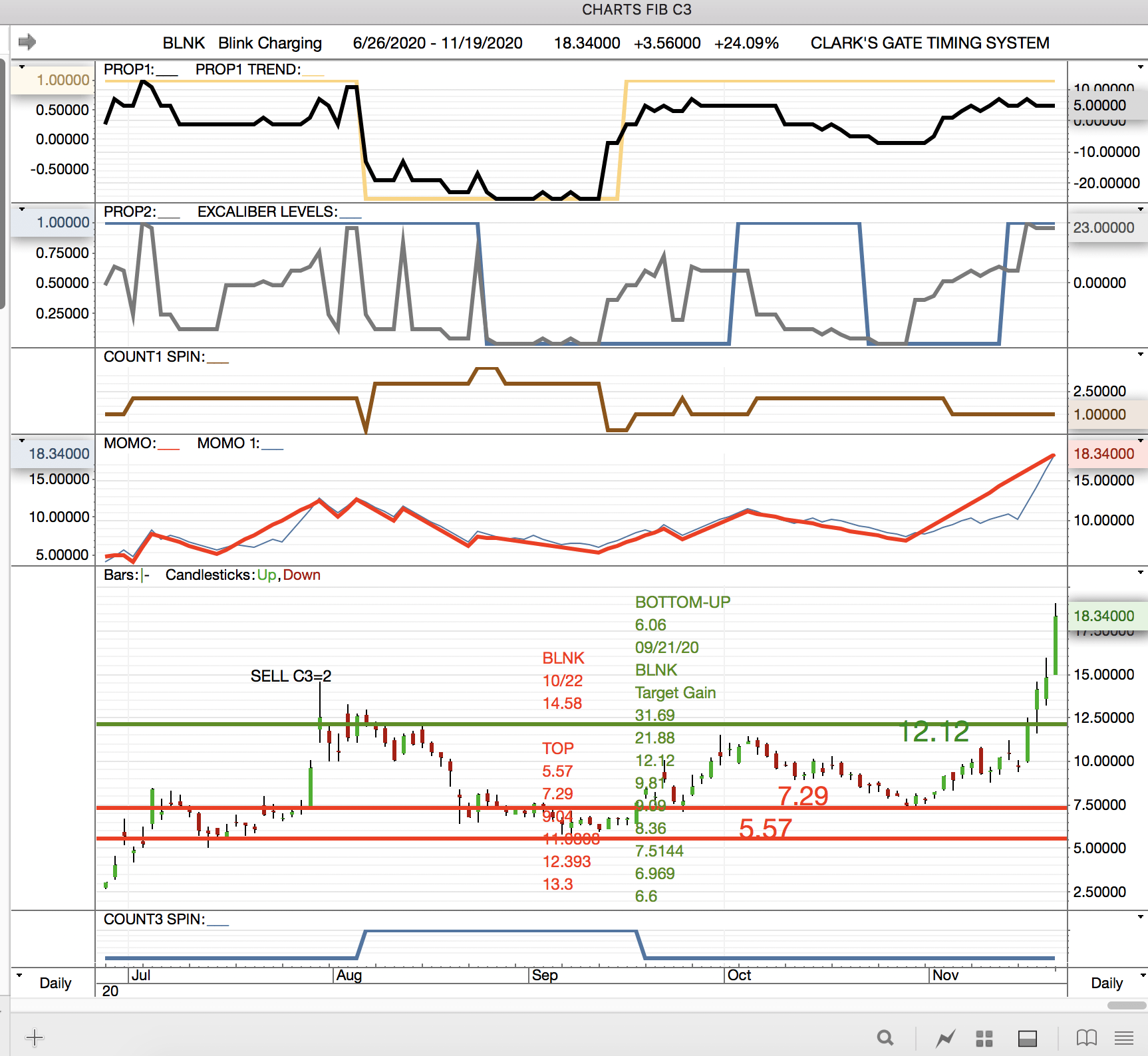Viewport: 1148px width, 1056px height.
Task: Click the 18.34000 last price in header
Action: (587, 43)
